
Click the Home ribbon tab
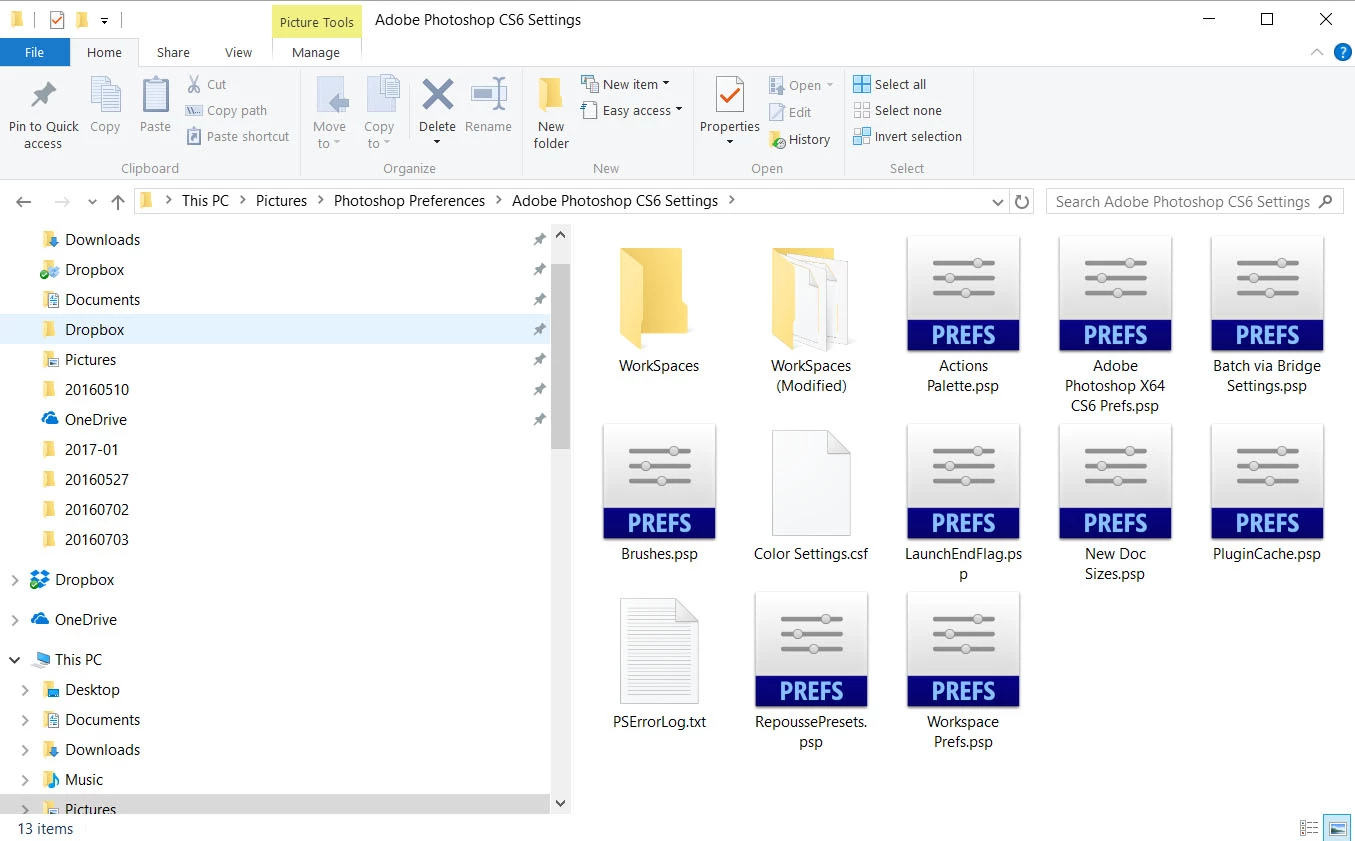tap(104, 52)
